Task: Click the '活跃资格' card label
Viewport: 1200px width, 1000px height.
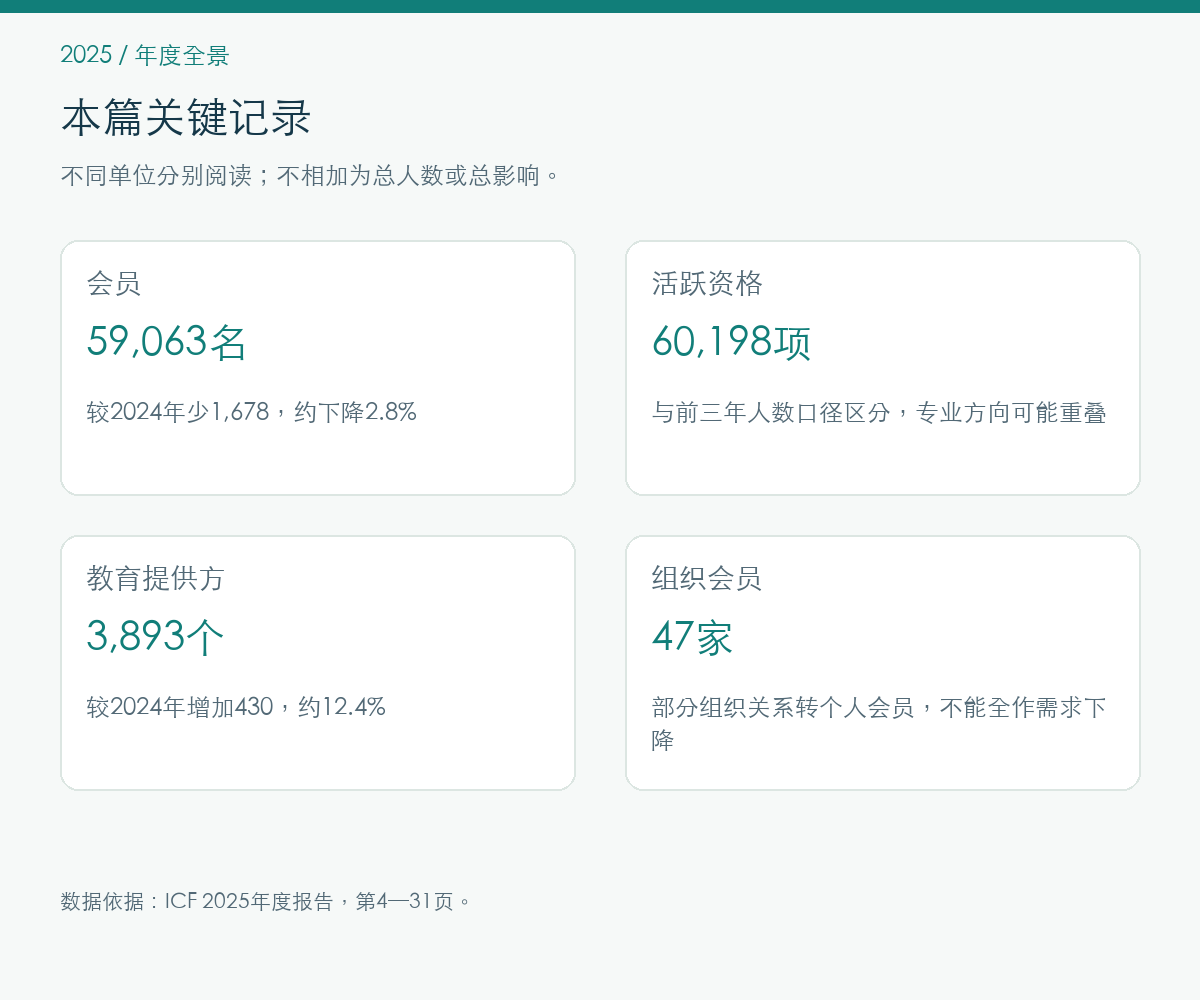Action: point(707,283)
